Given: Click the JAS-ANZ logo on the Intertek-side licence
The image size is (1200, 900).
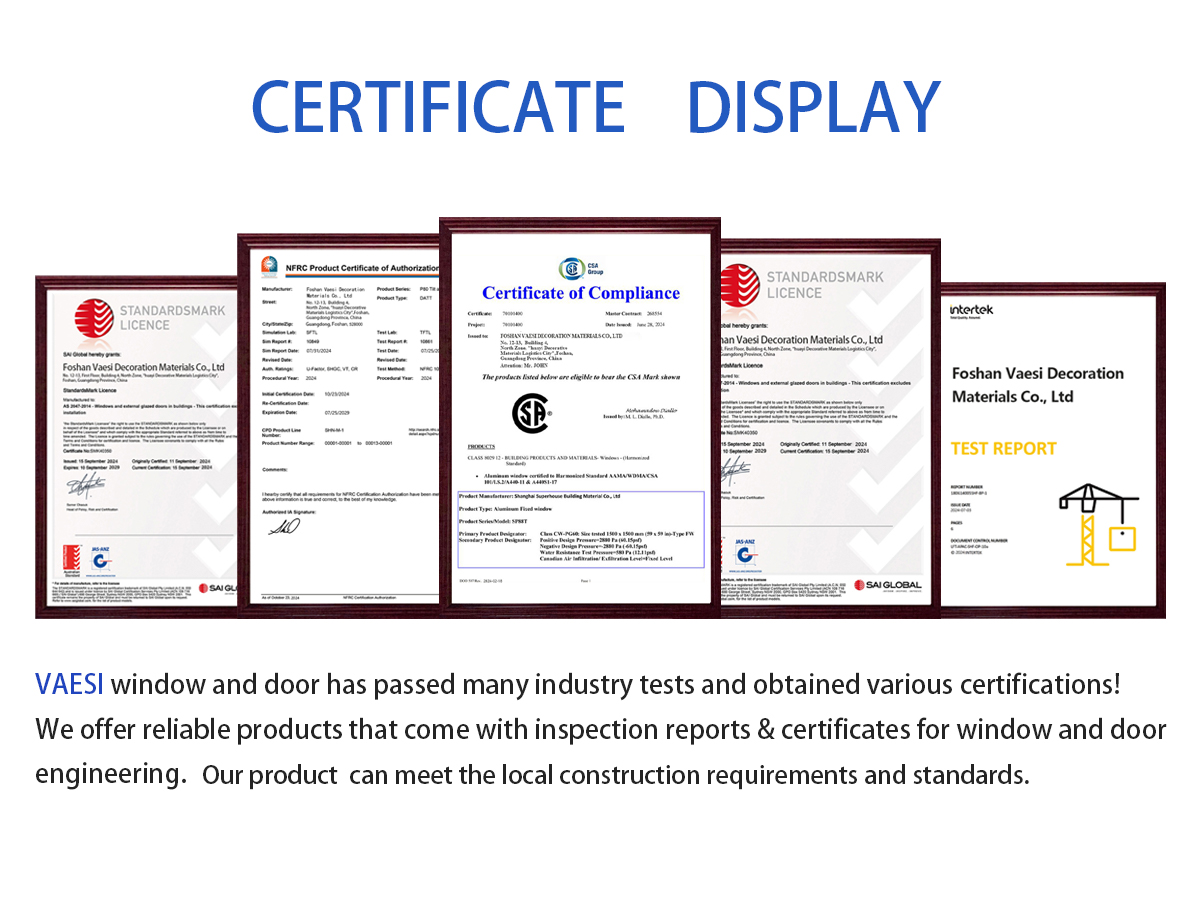Looking at the screenshot, I should pyautogui.click(x=747, y=555).
